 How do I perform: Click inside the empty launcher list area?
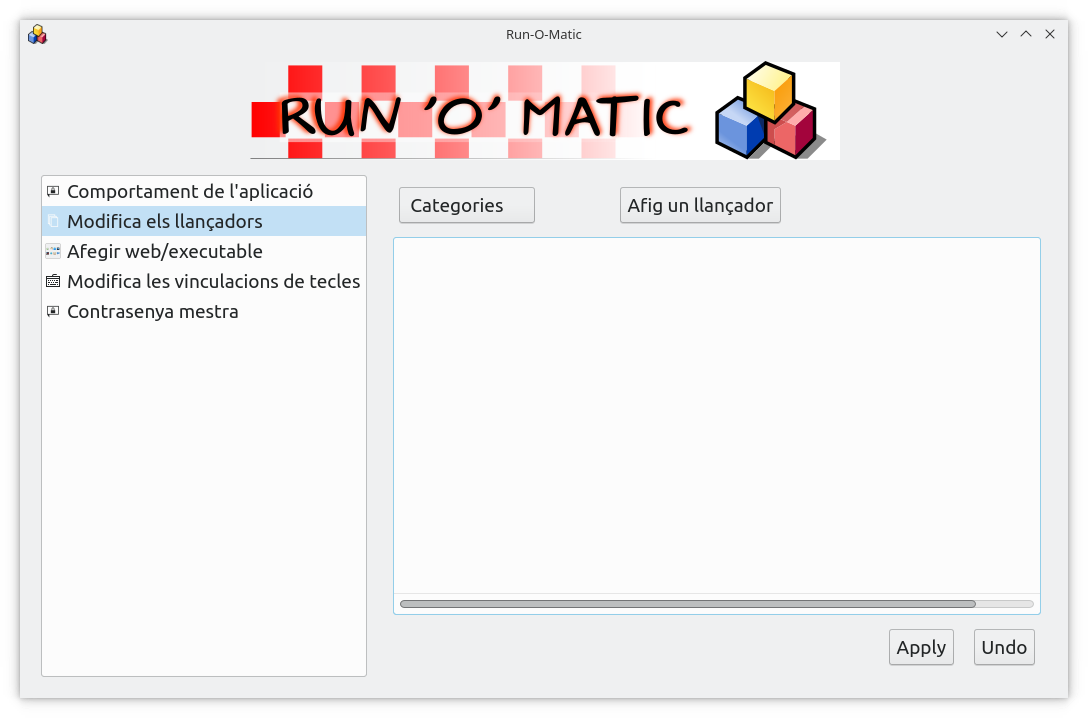pos(716,415)
